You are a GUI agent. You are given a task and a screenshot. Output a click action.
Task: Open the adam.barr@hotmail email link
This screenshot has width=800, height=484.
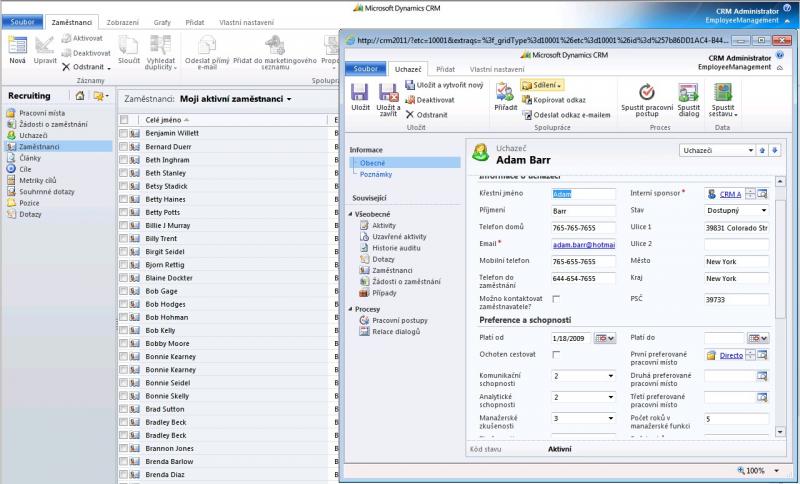[584, 245]
